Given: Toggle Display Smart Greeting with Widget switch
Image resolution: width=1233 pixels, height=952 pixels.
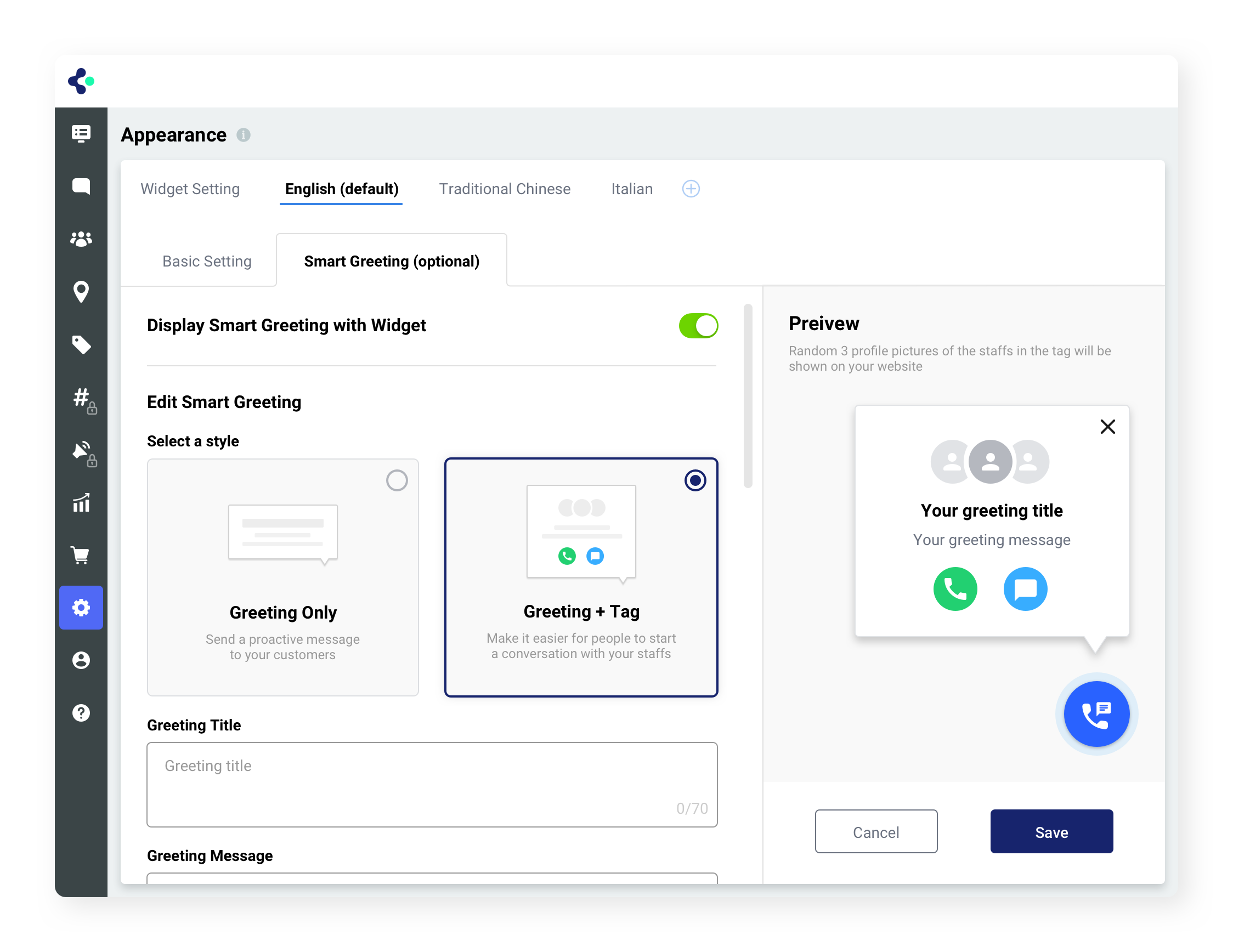Looking at the screenshot, I should click(698, 326).
